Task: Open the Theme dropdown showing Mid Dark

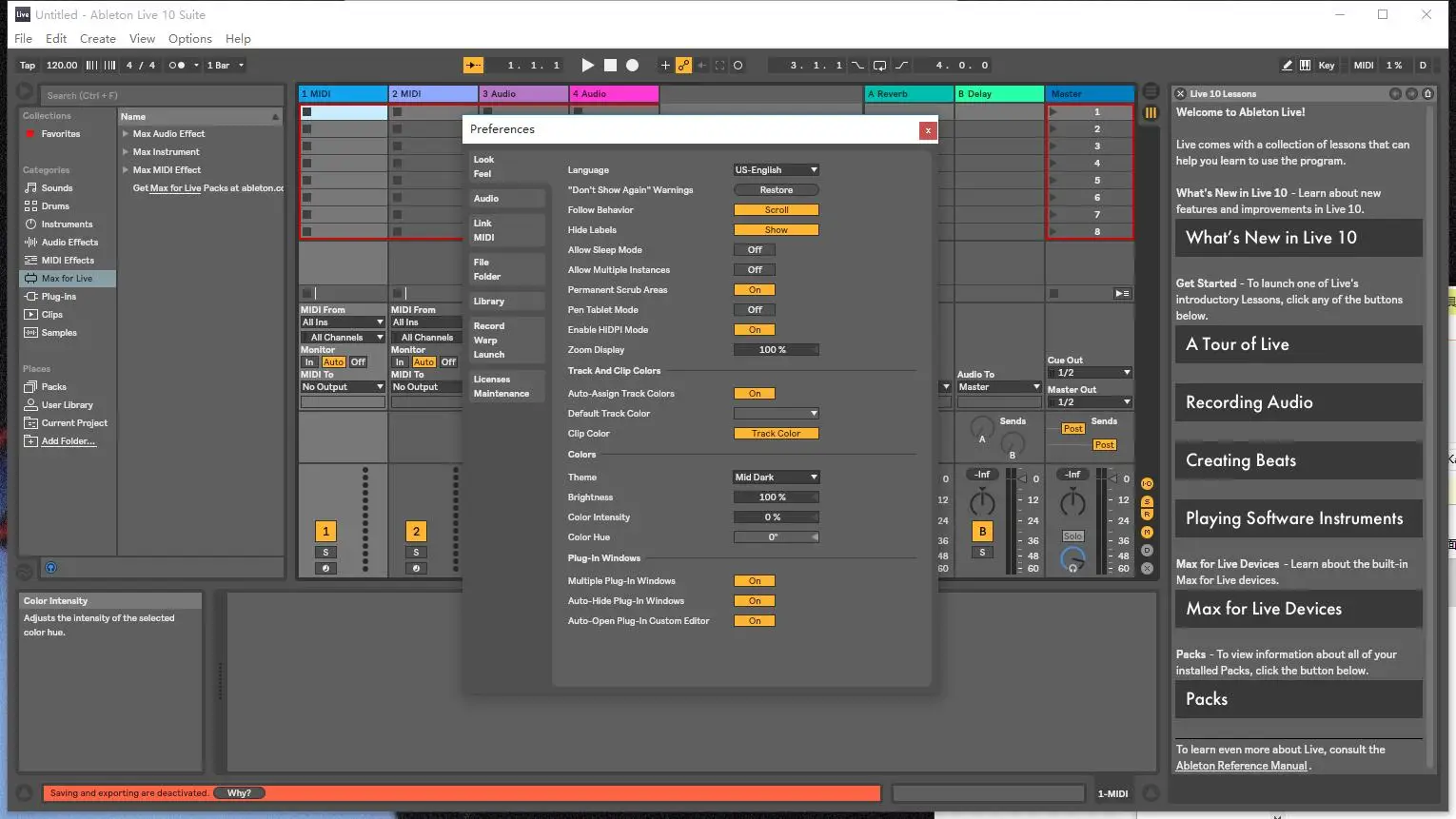Action: pyautogui.click(x=776, y=477)
